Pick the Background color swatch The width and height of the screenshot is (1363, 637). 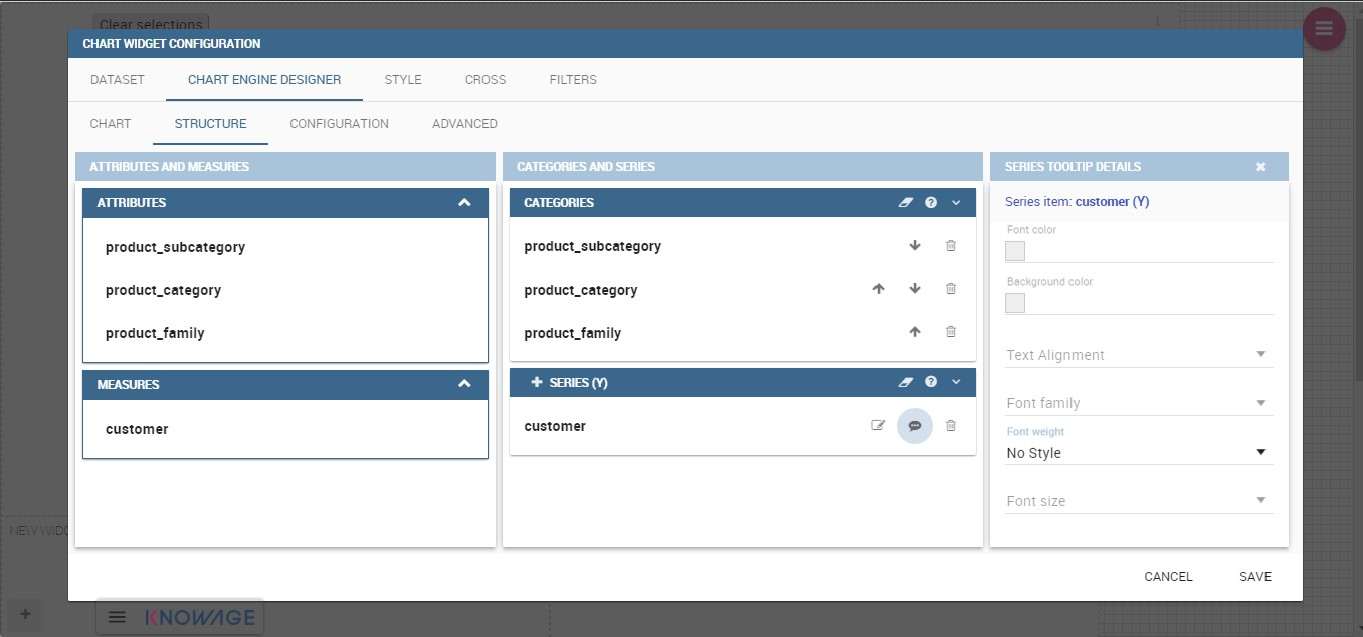(x=1015, y=303)
